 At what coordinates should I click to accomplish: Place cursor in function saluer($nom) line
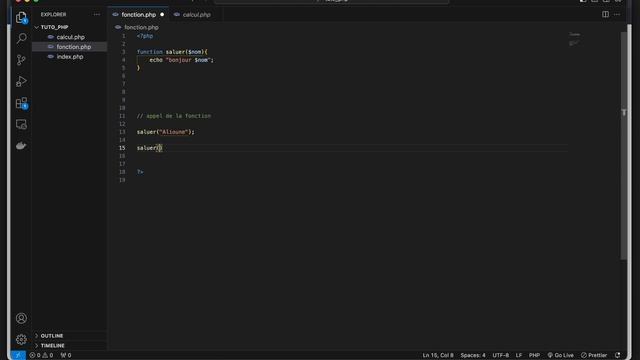pyautogui.click(x=172, y=52)
